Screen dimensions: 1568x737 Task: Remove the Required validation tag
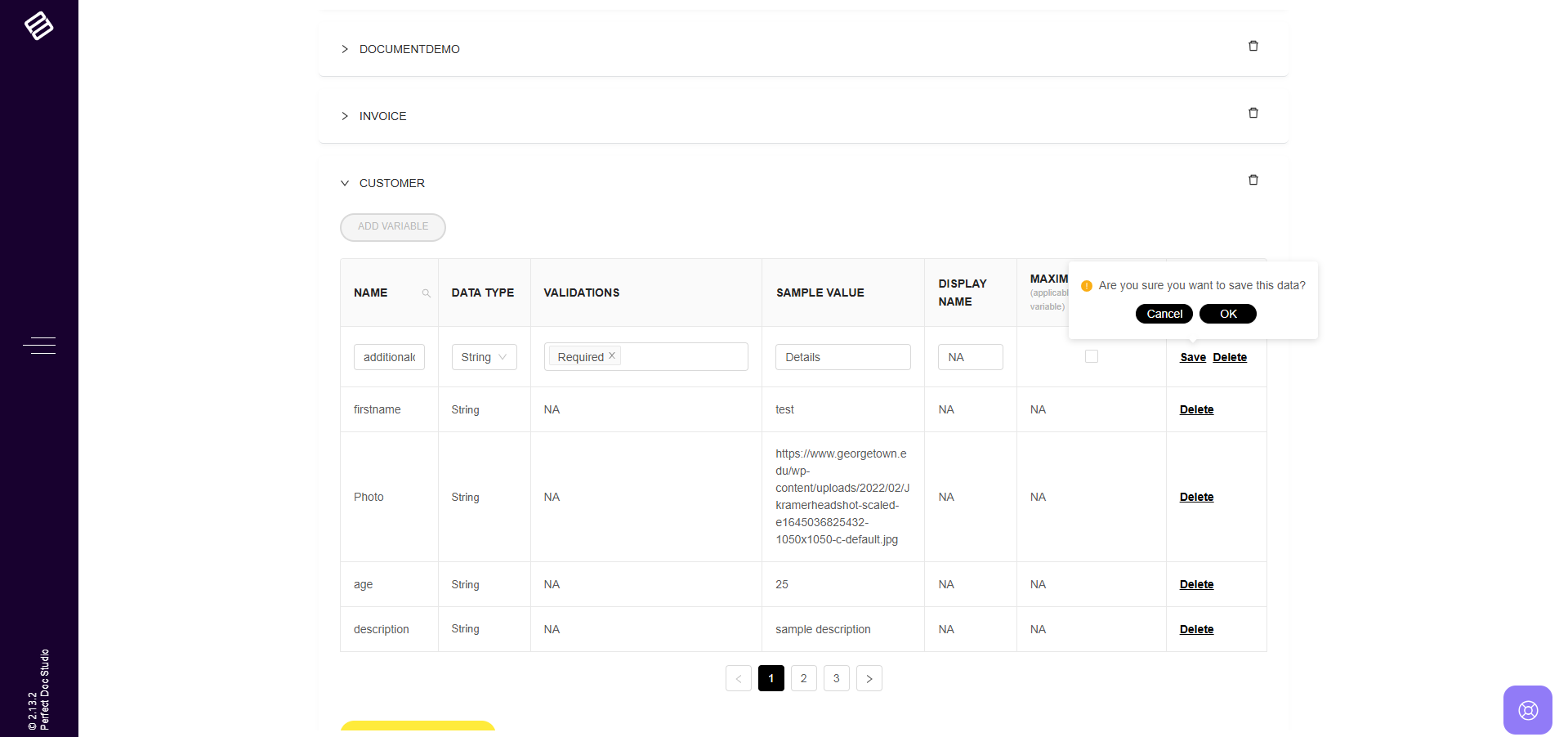(612, 355)
